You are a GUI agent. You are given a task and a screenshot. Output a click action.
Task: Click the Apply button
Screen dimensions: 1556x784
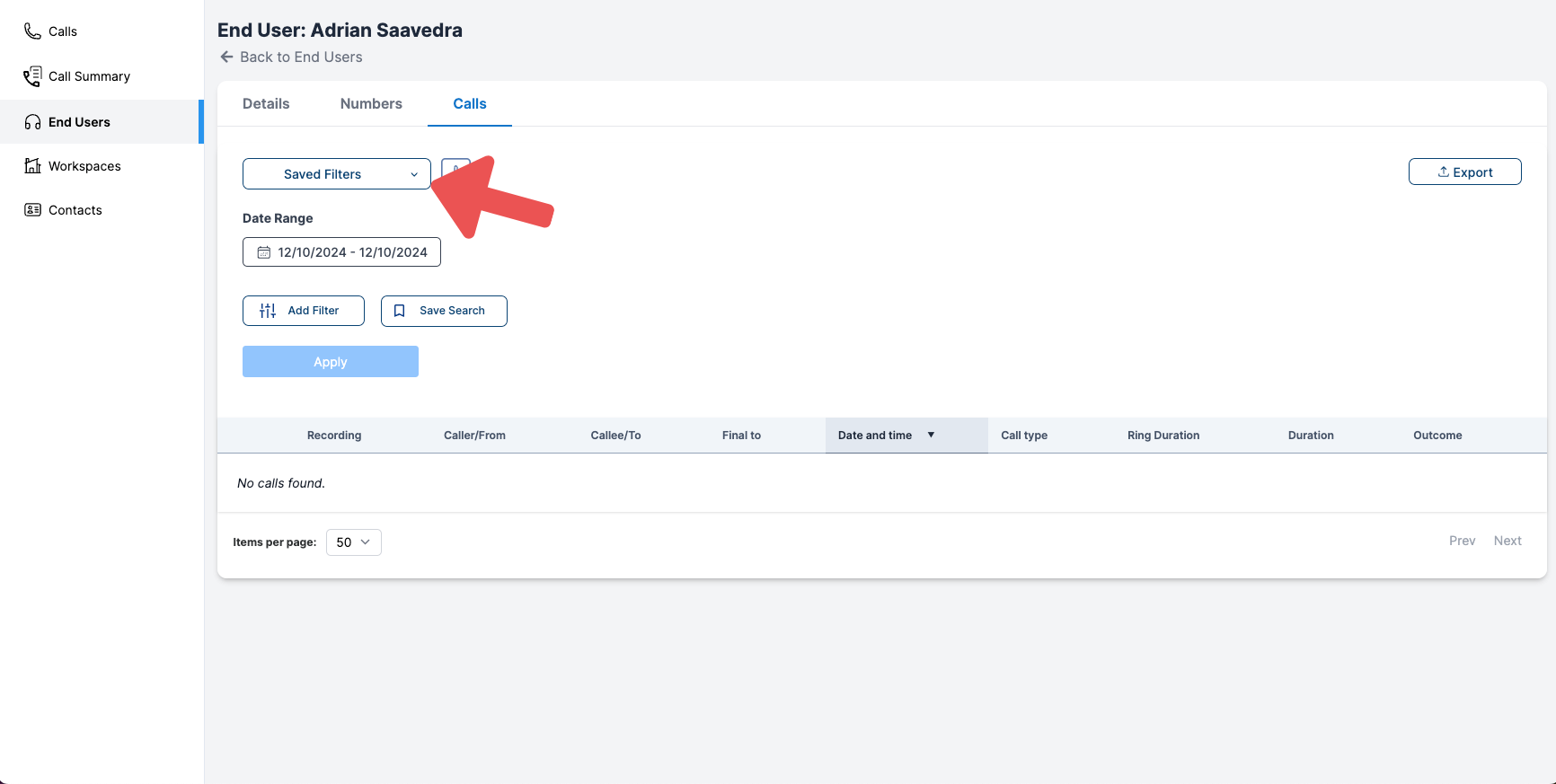tap(331, 362)
